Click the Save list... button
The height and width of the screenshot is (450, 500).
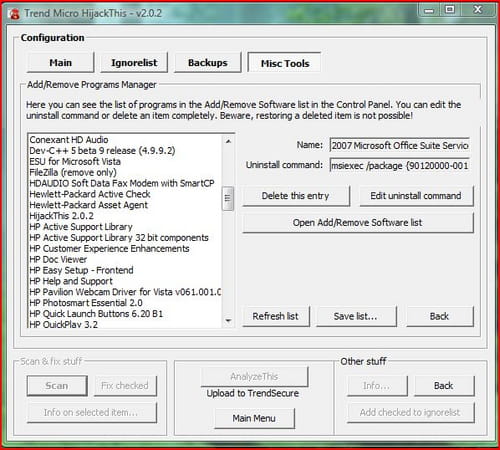point(356,316)
